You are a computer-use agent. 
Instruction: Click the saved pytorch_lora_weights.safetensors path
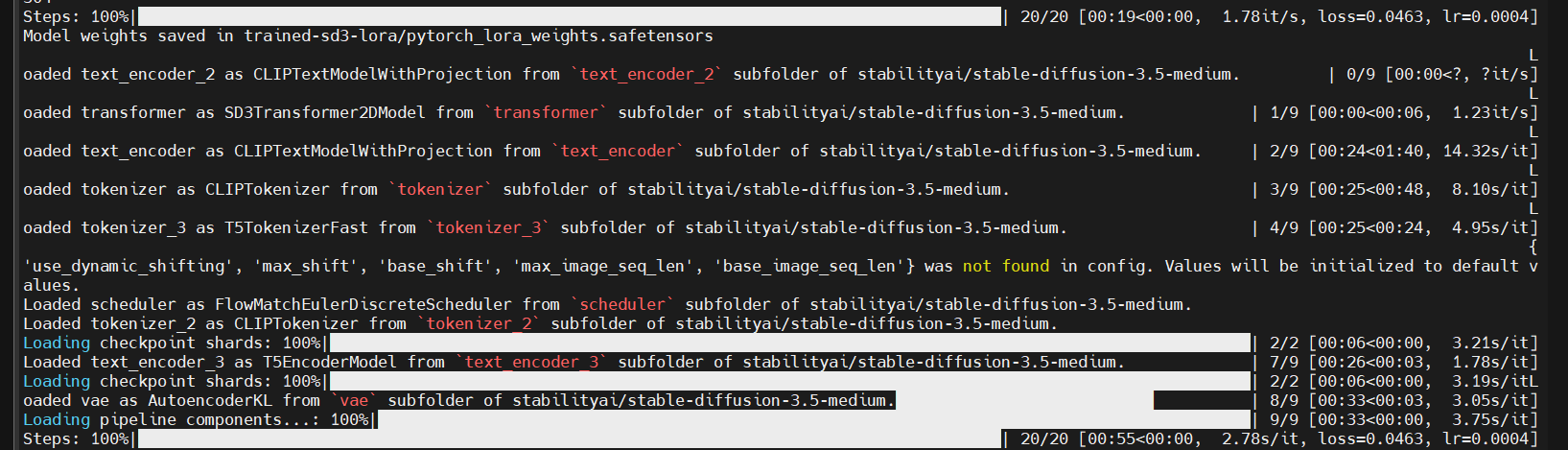(479, 36)
